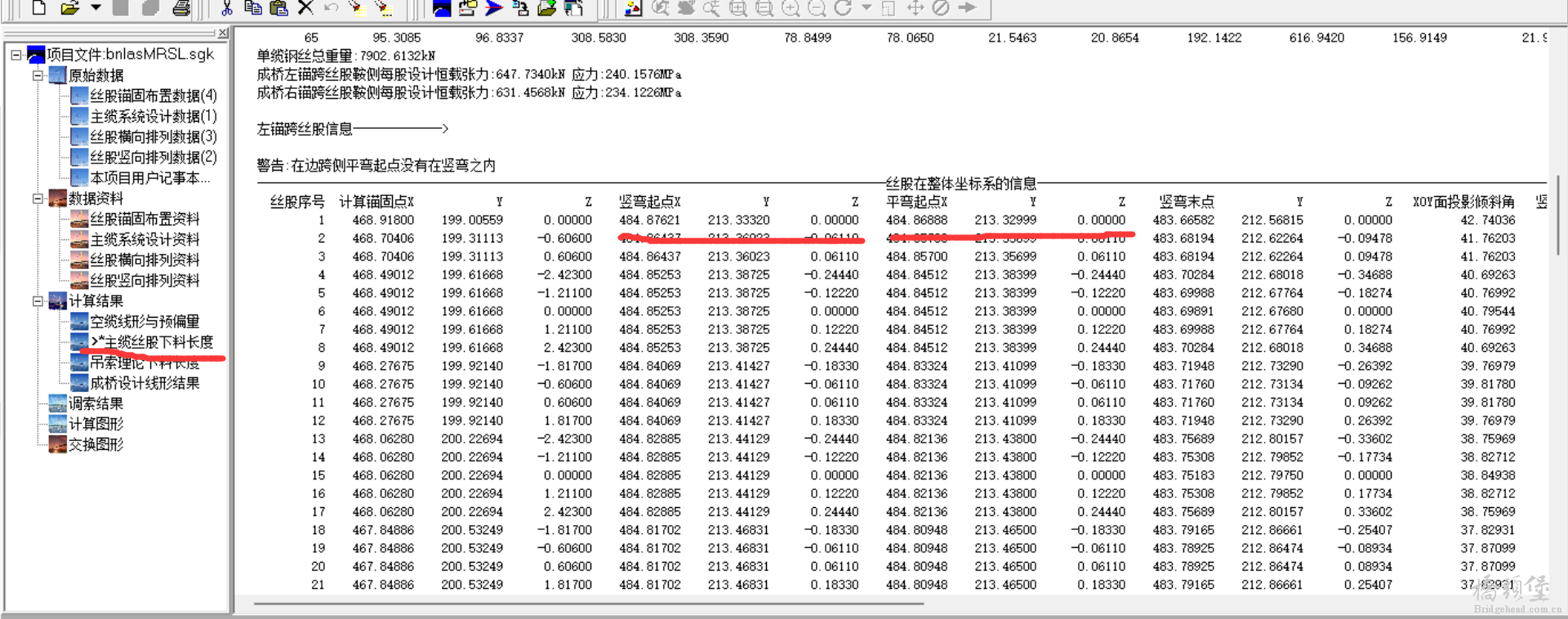The width and height of the screenshot is (1568, 619).
Task: Open the dropdown arrow beside Open folder
Action: [x=96, y=8]
